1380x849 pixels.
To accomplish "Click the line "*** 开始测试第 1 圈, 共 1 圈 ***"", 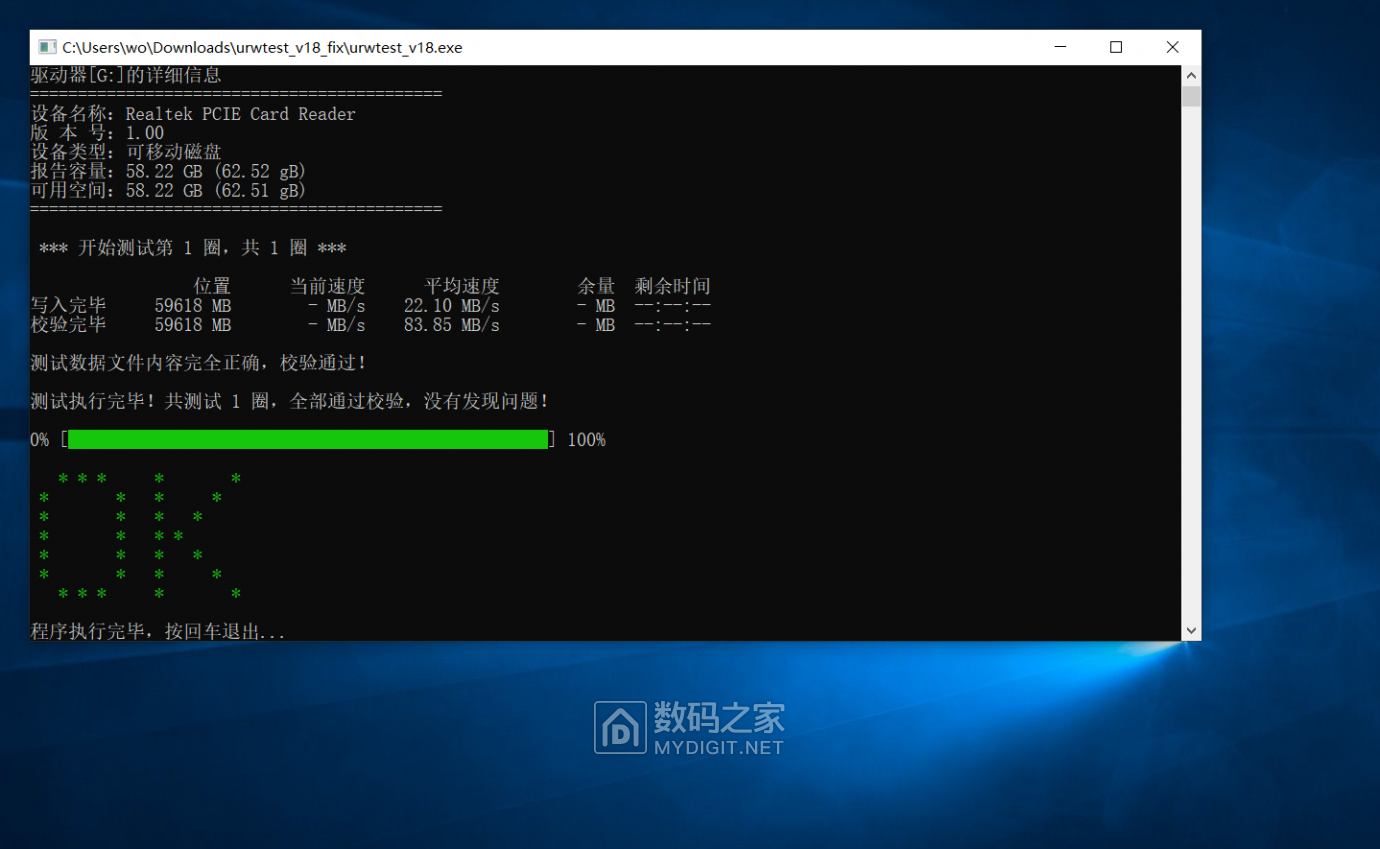I will 193,248.
